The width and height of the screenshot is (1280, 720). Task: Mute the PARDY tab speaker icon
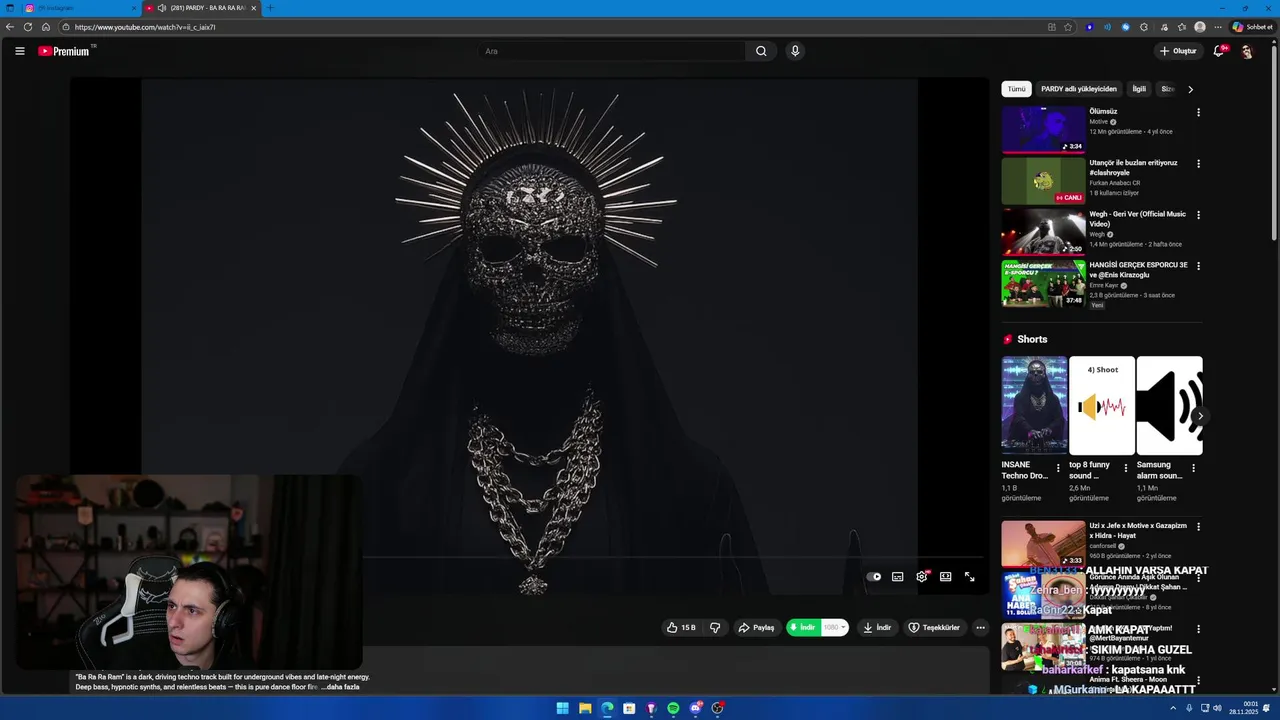[x=161, y=8]
